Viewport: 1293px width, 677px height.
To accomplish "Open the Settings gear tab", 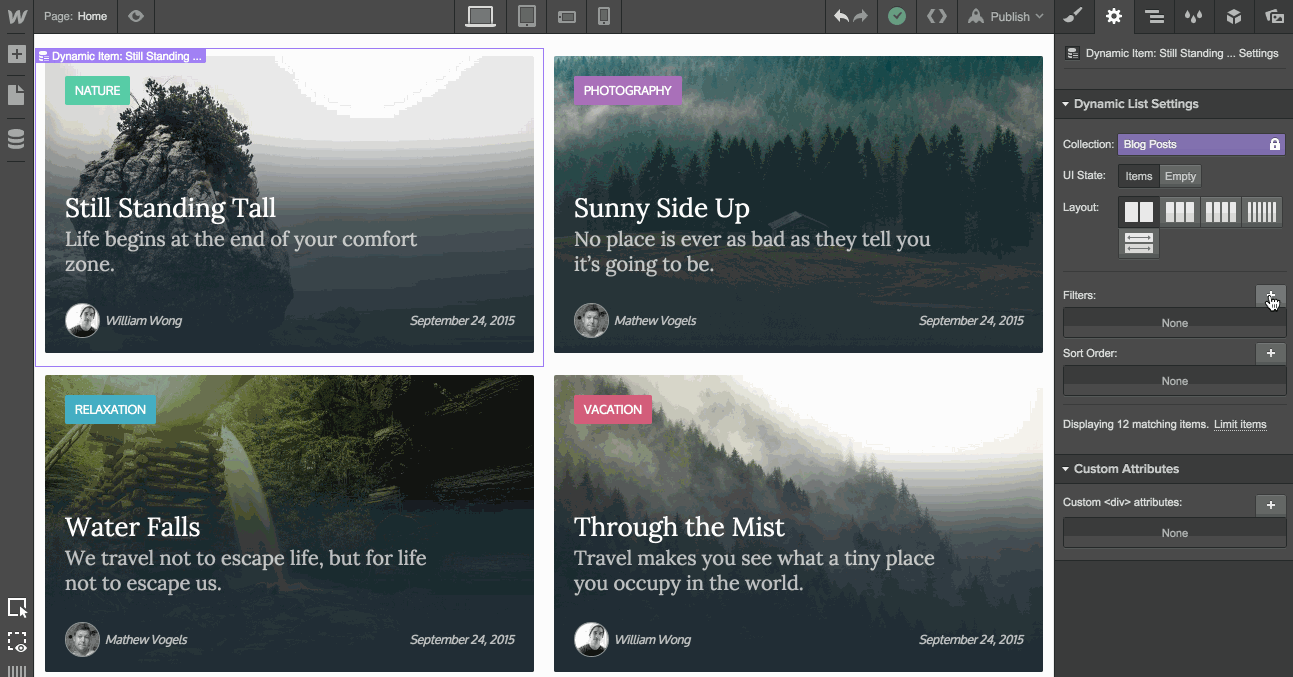I will point(1113,16).
